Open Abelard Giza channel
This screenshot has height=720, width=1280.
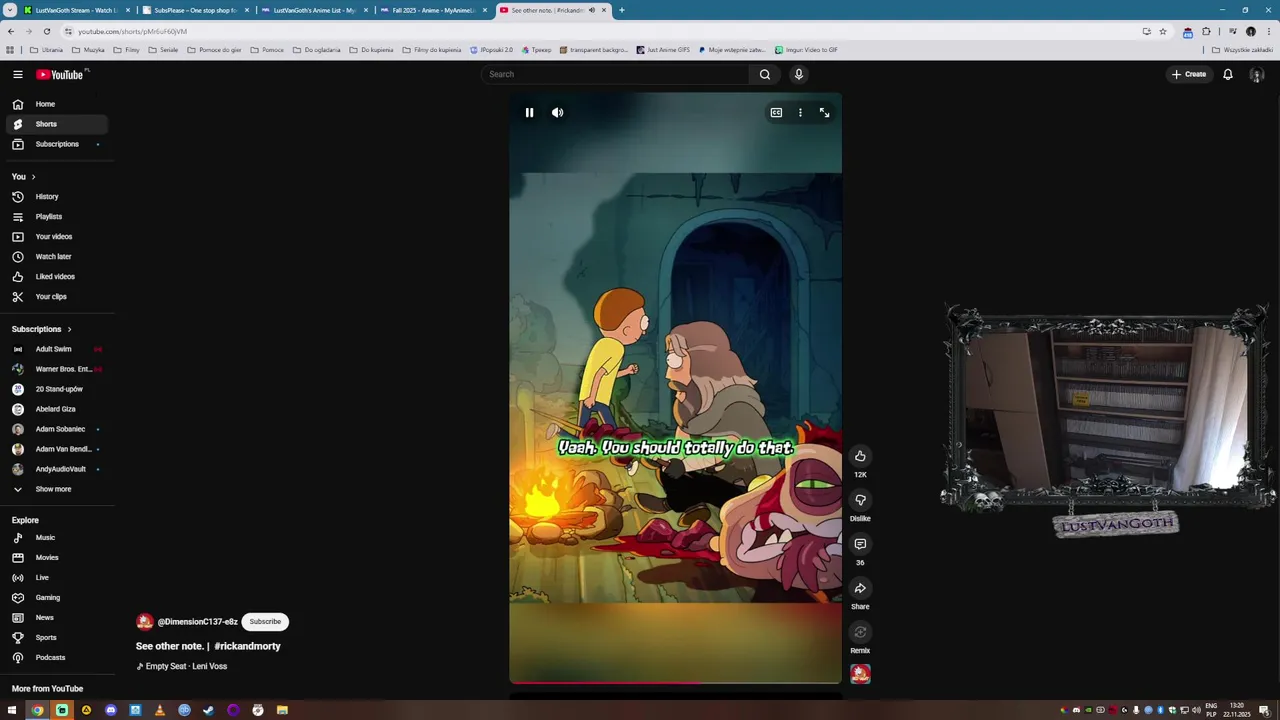point(57,409)
